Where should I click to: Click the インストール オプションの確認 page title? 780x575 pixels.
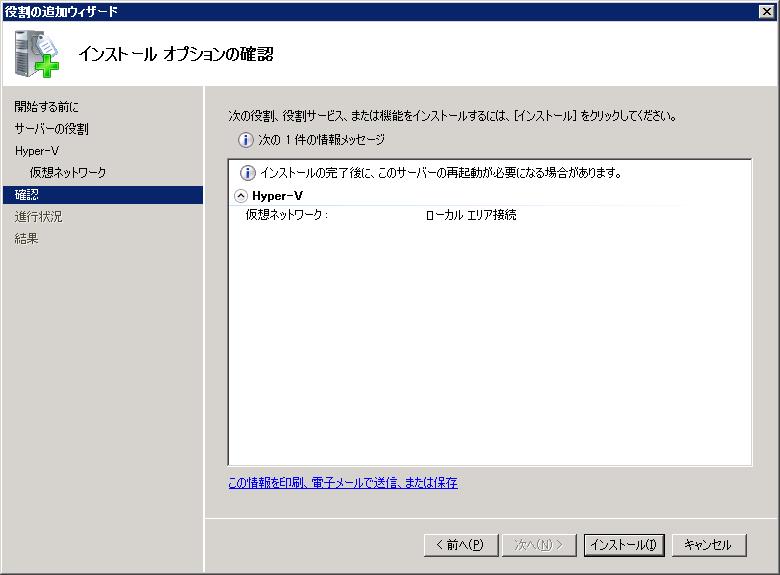coord(176,54)
